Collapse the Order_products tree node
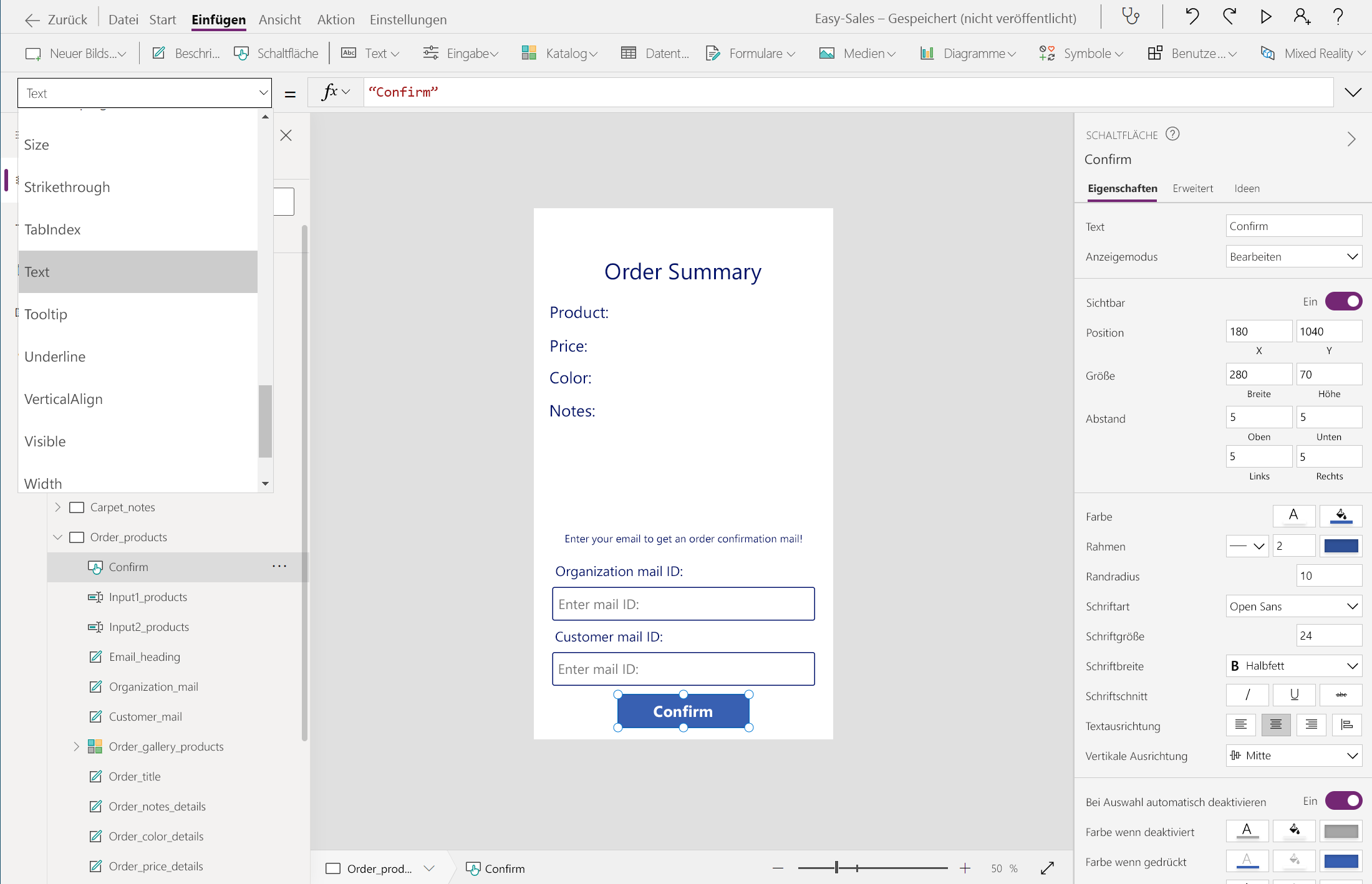 pos(58,537)
